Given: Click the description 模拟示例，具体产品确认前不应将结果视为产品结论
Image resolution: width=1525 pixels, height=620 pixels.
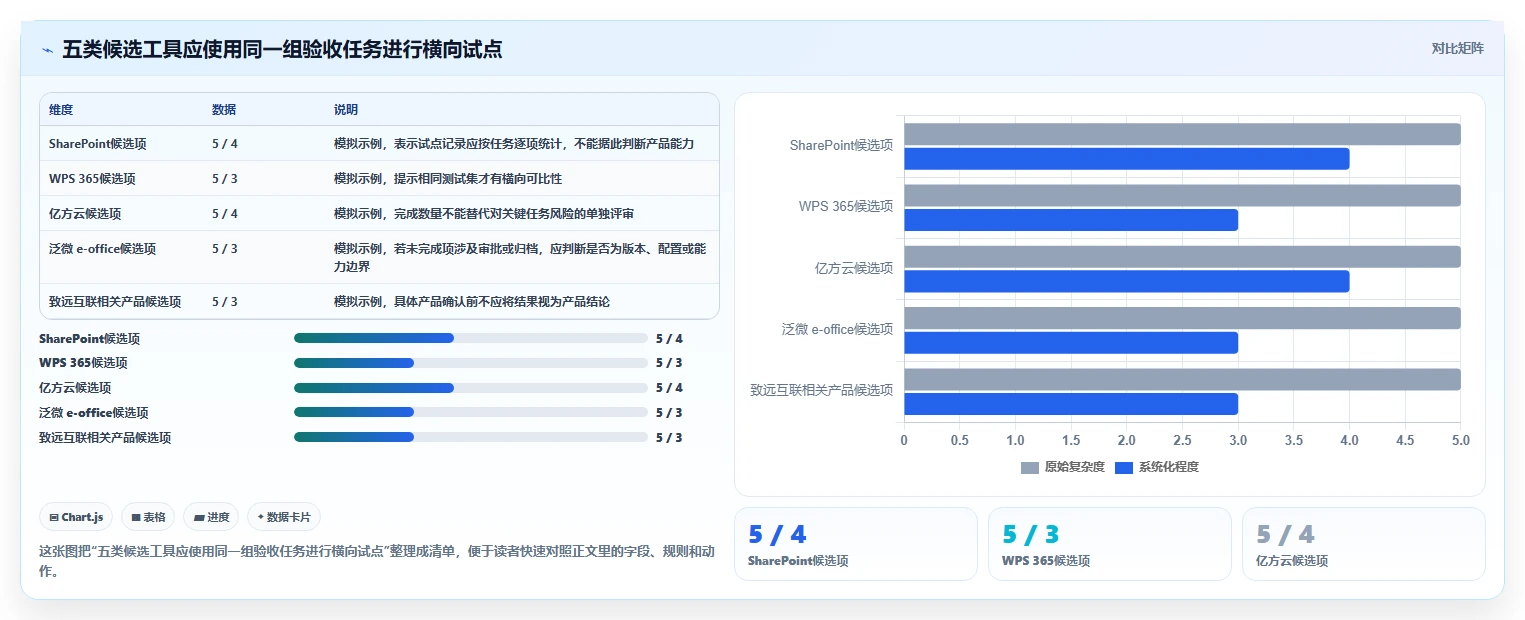Looking at the screenshot, I should (472, 301).
